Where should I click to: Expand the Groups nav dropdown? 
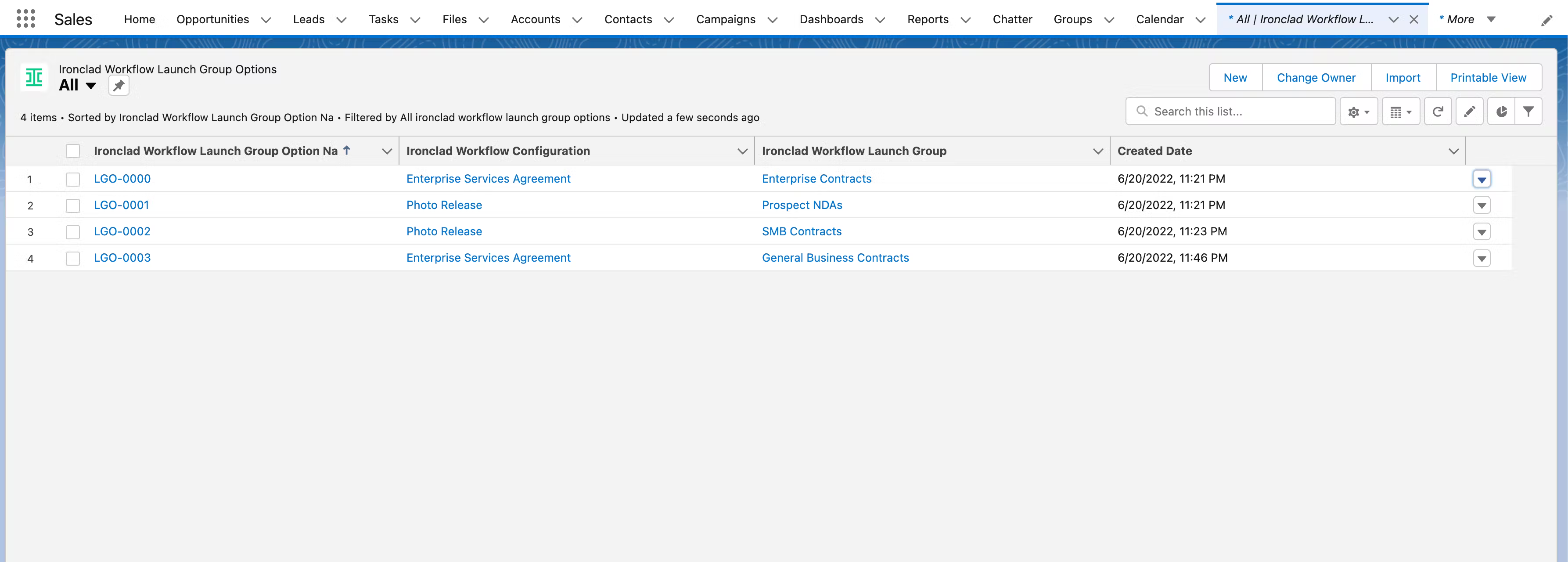coord(1109,19)
